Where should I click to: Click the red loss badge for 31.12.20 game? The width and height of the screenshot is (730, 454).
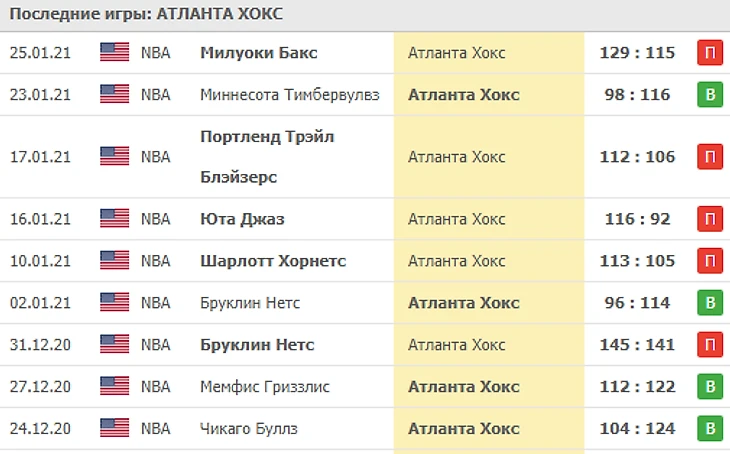pos(710,345)
